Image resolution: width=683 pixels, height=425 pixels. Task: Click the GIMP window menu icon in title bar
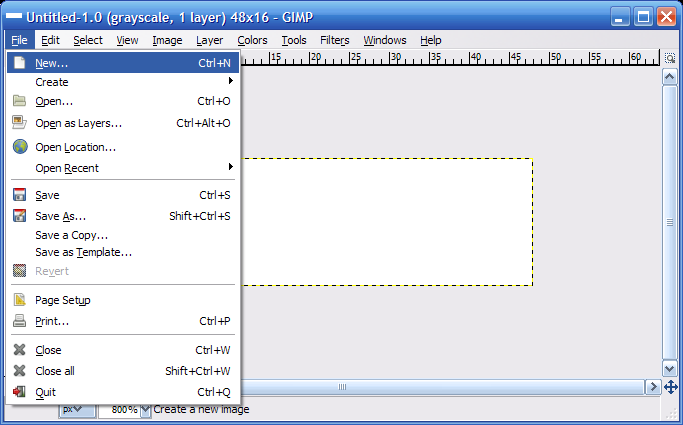pyautogui.click(x=14, y=17)
